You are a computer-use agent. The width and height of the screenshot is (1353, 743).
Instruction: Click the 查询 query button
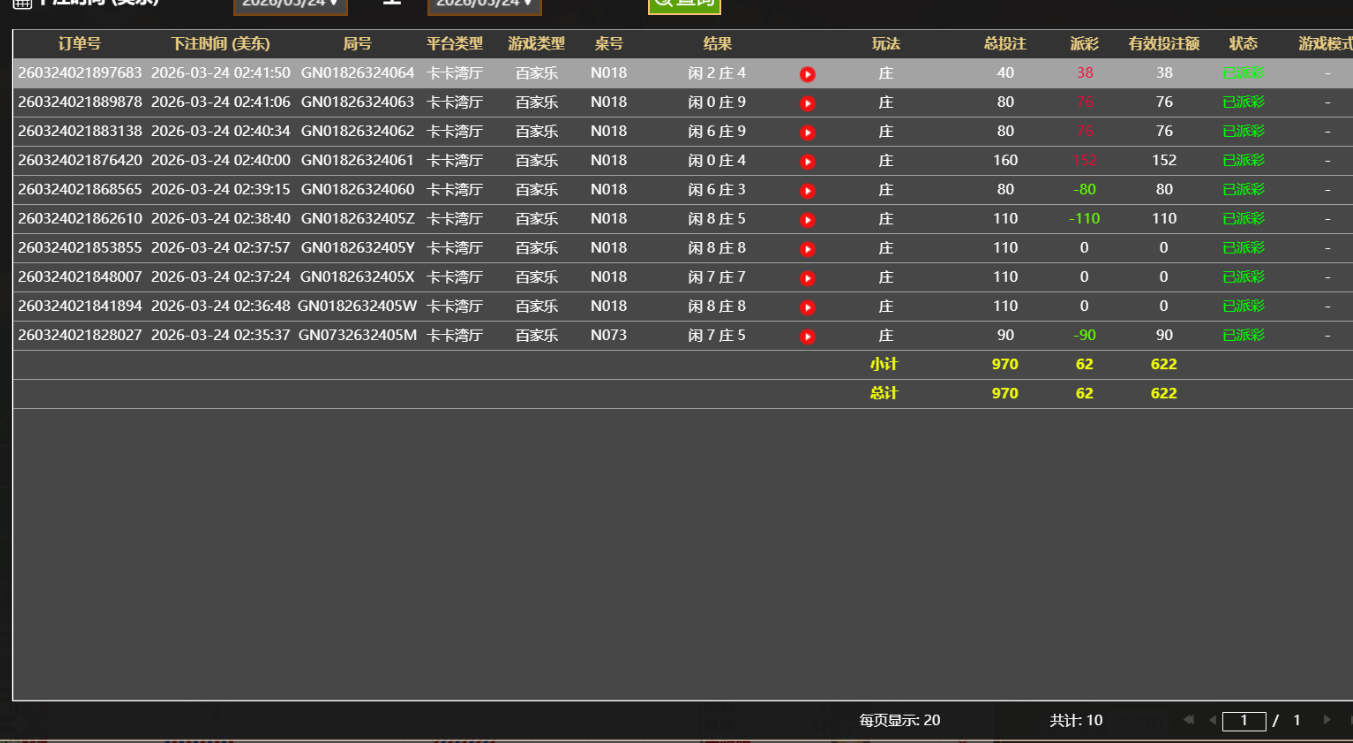(x=684, y=5)
